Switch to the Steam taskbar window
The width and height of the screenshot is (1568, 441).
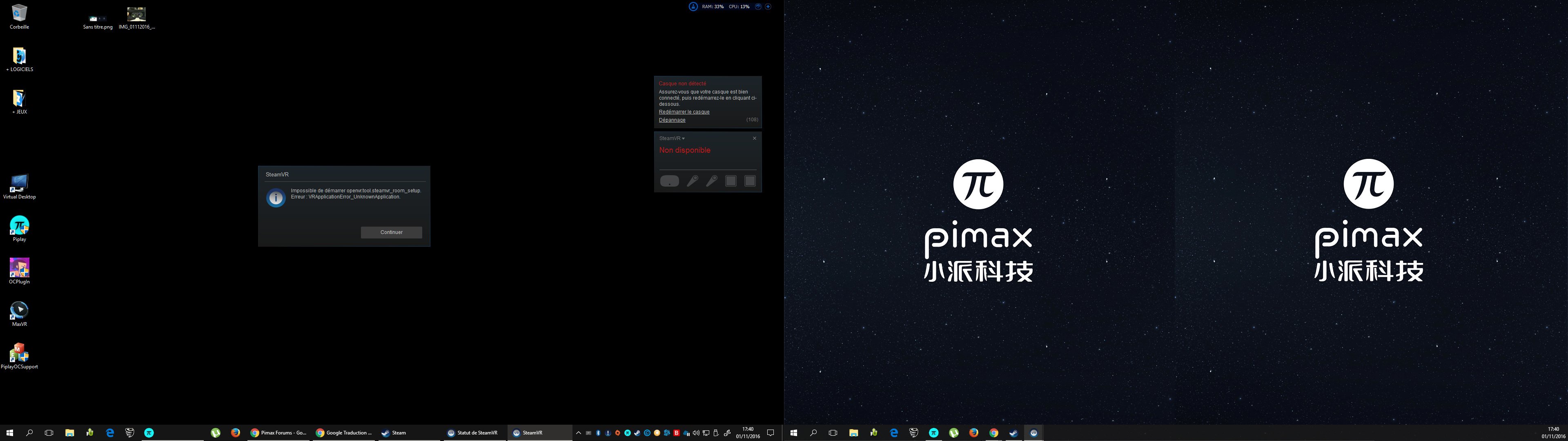tap(409, 433)
